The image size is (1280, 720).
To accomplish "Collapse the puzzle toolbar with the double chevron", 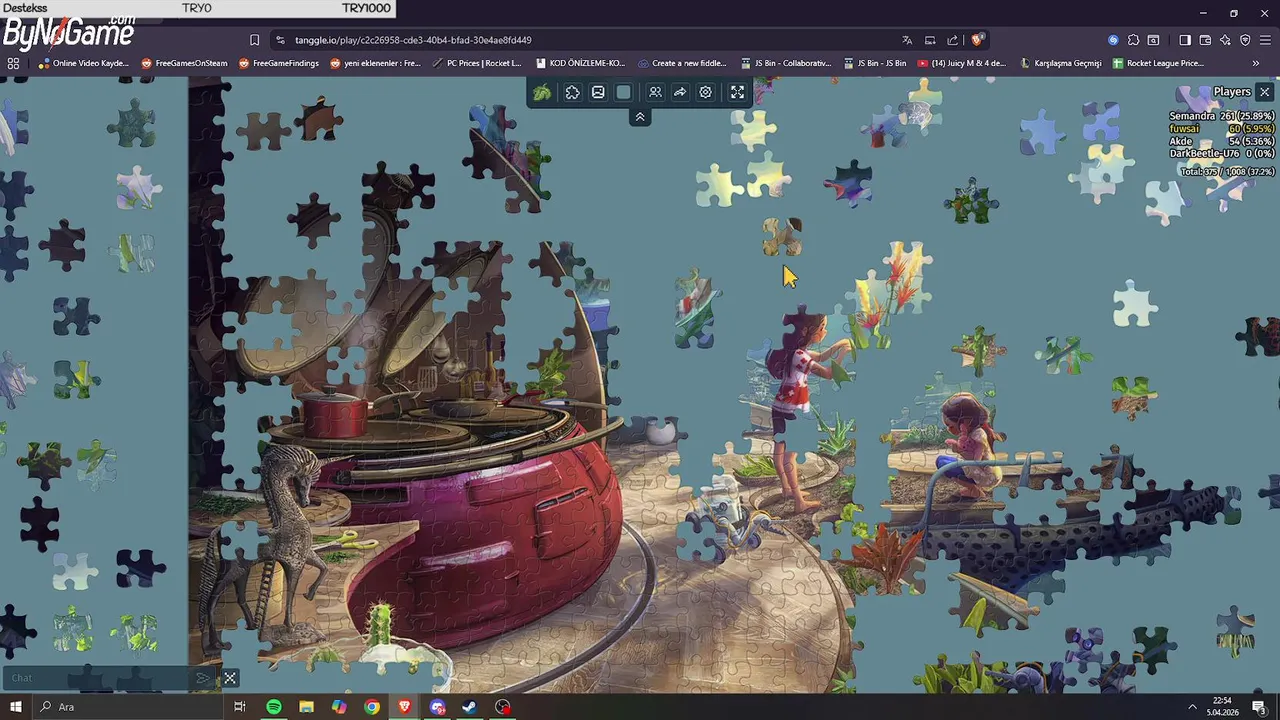I will [640, 117].
